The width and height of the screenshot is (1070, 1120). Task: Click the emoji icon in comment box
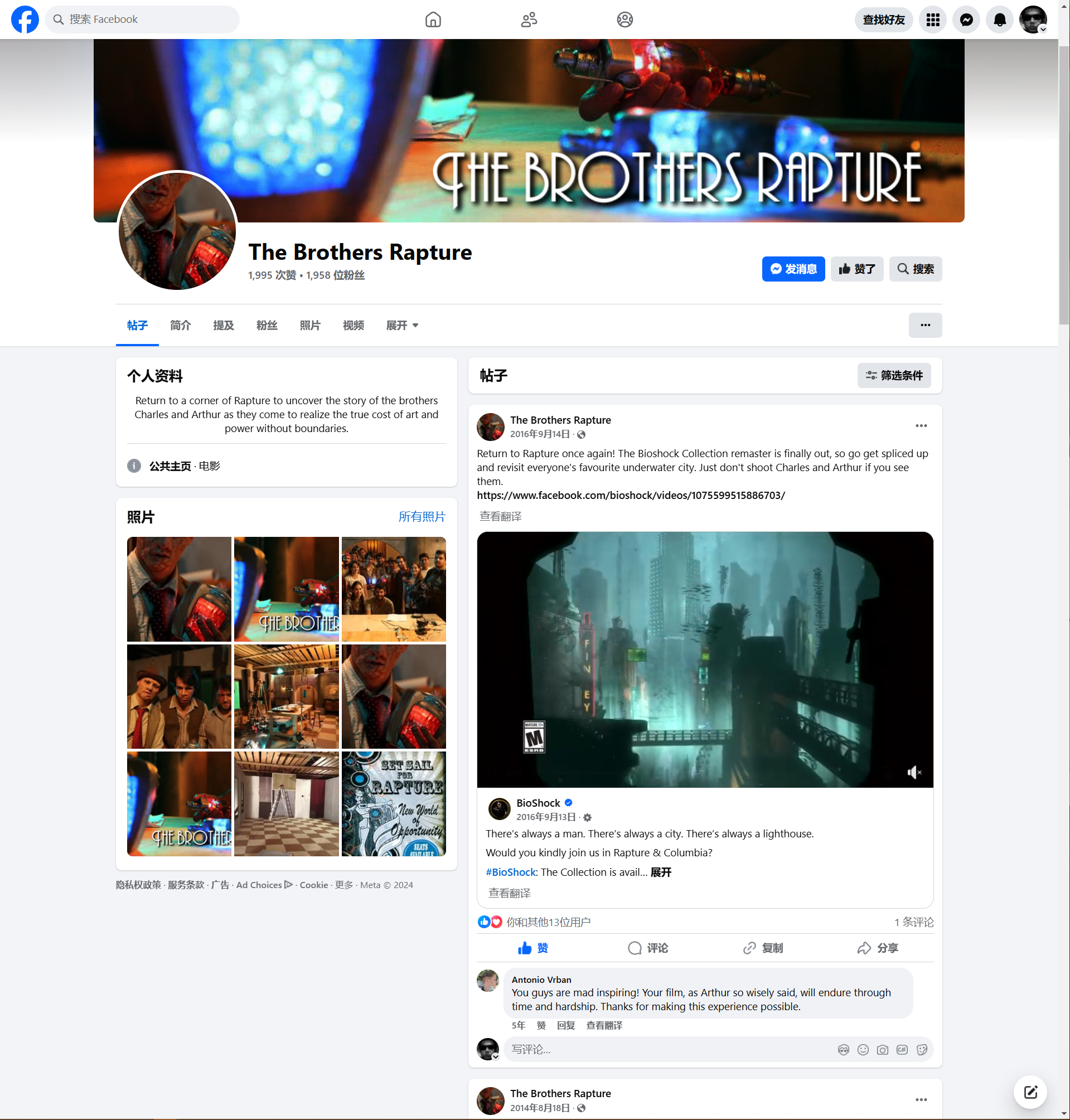863,1050
